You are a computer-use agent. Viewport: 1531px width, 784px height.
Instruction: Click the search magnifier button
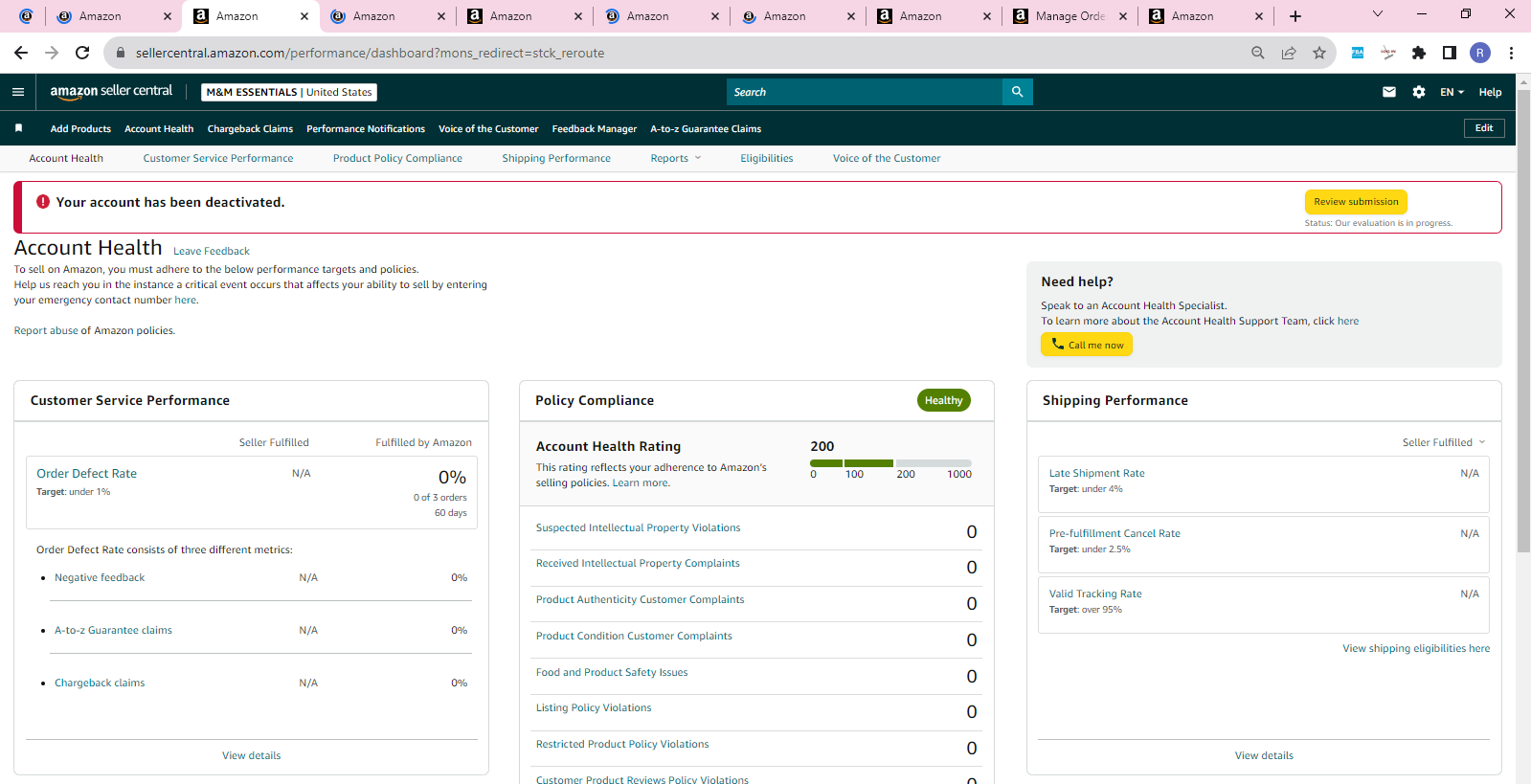tap(1017, 92)
